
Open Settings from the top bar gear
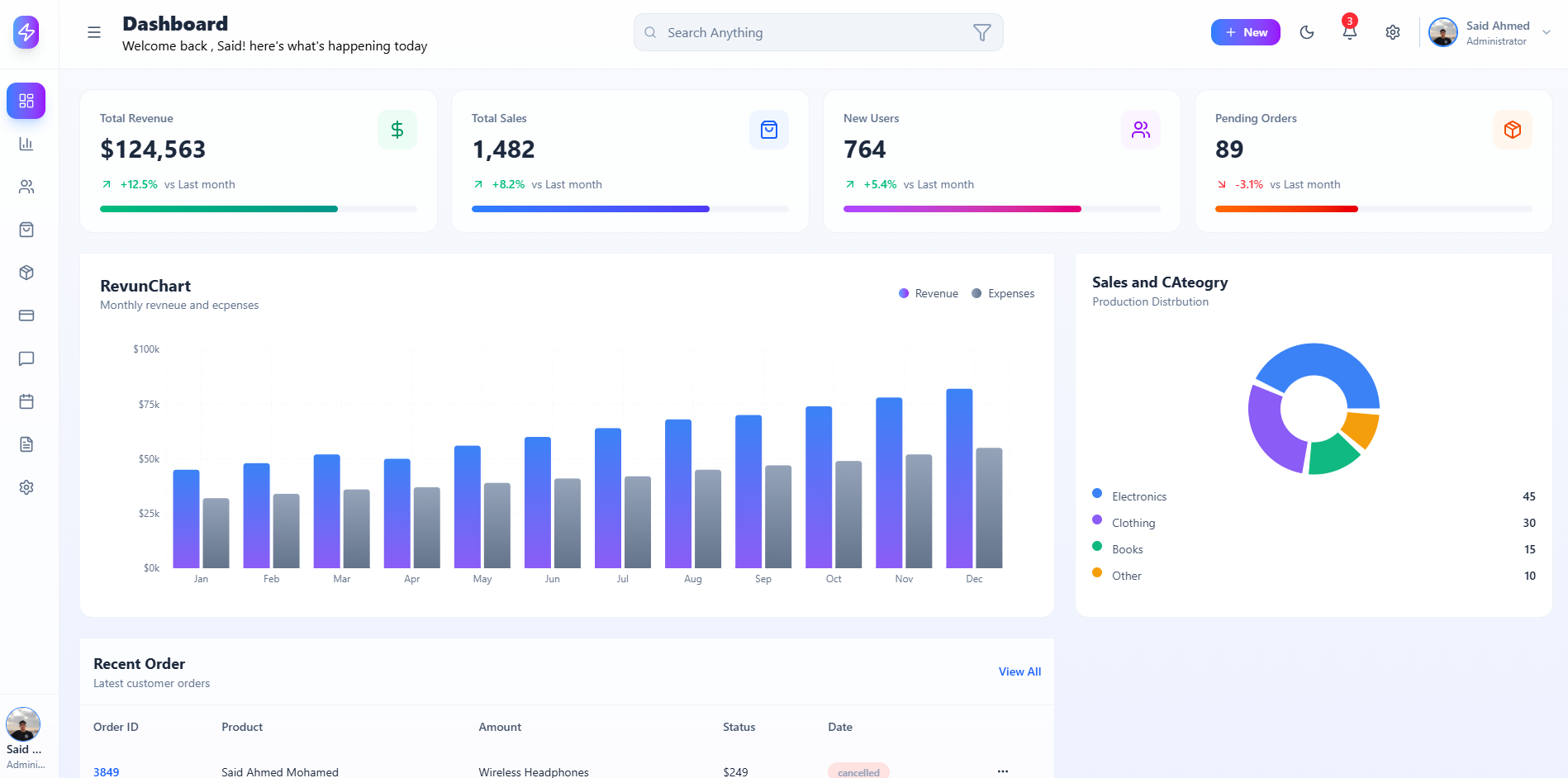[x=1392, y=32]
